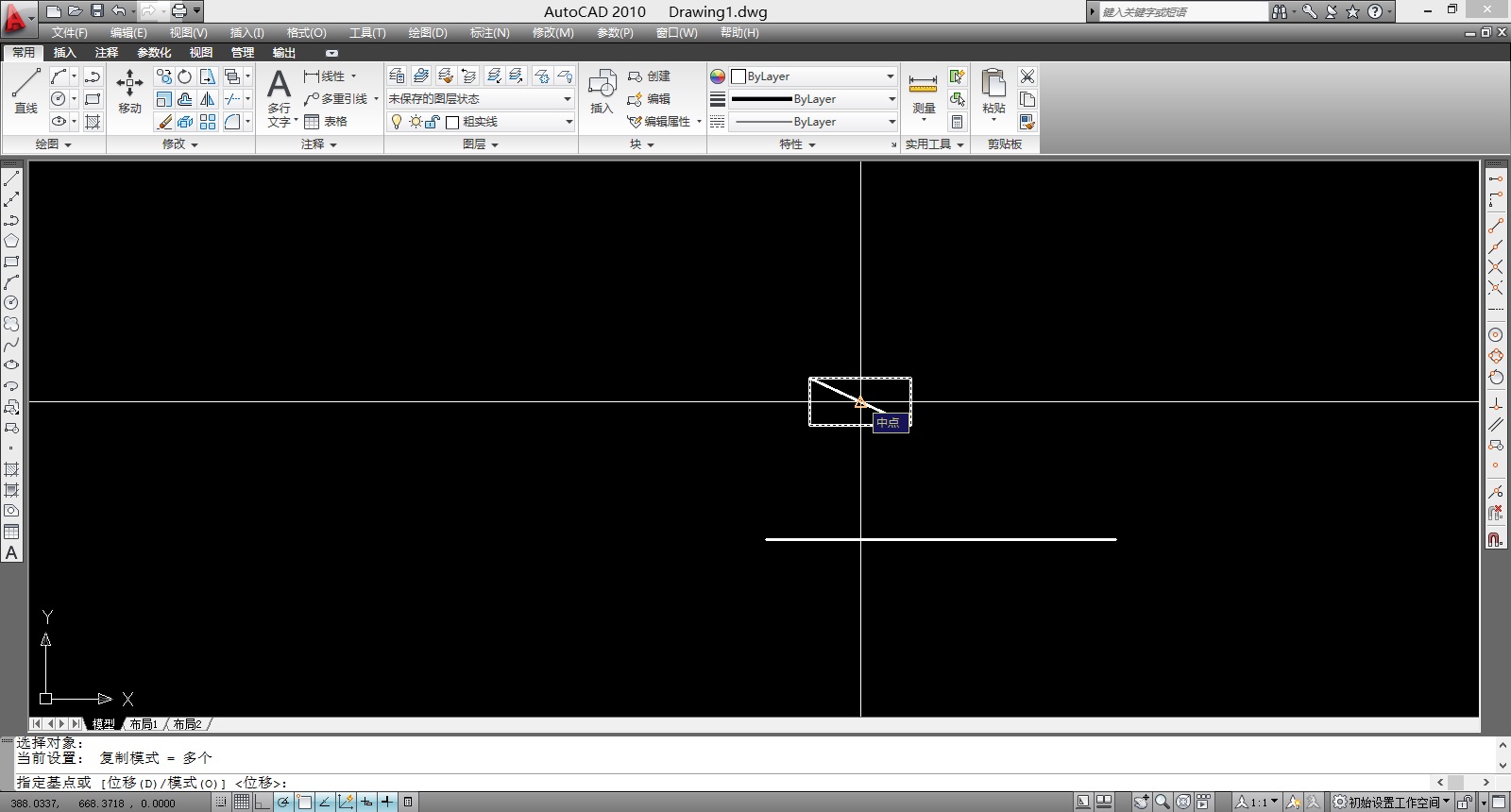This screenshot has width=1511, height=812.
Task: Open the object color ByLayer dropdown
Action: coord(813,76)
